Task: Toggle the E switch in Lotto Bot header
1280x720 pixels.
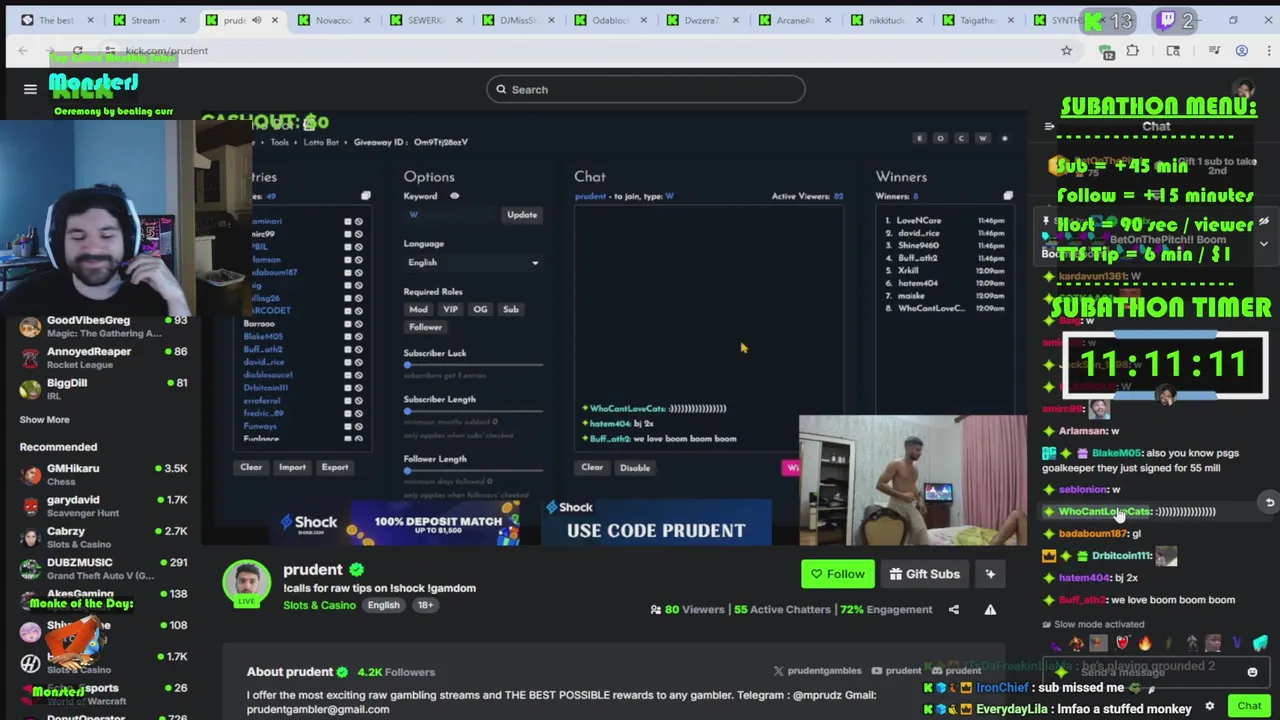Action: [x=919, y=138]
